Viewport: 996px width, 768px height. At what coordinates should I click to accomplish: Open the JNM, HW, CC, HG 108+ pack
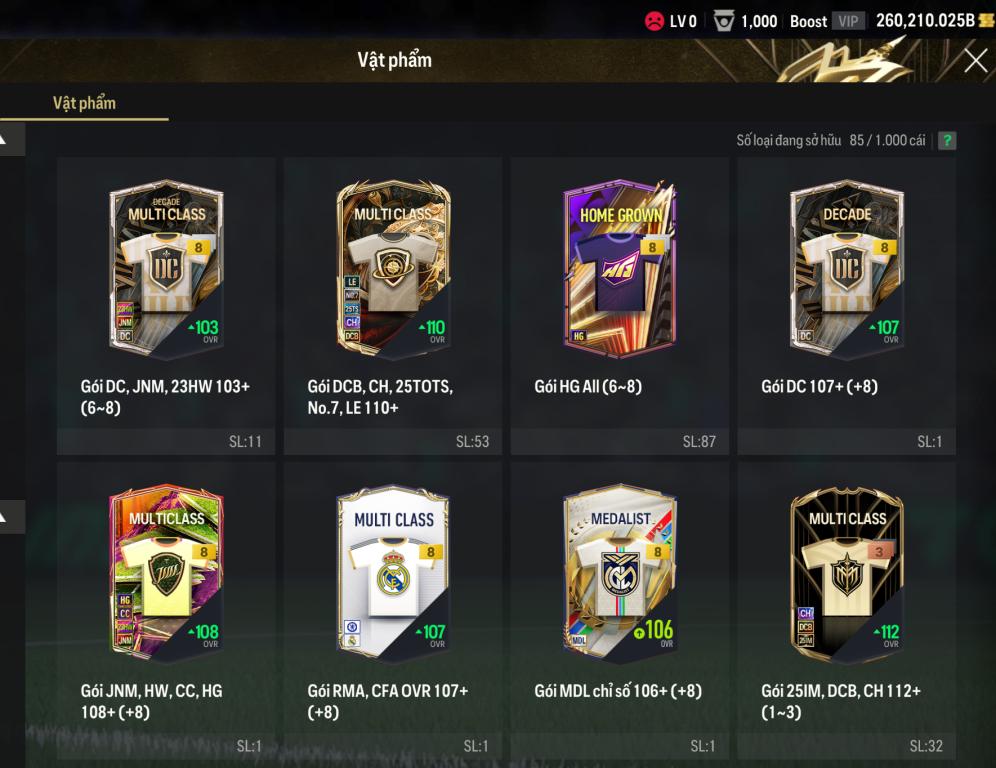(x=166, y=610)
